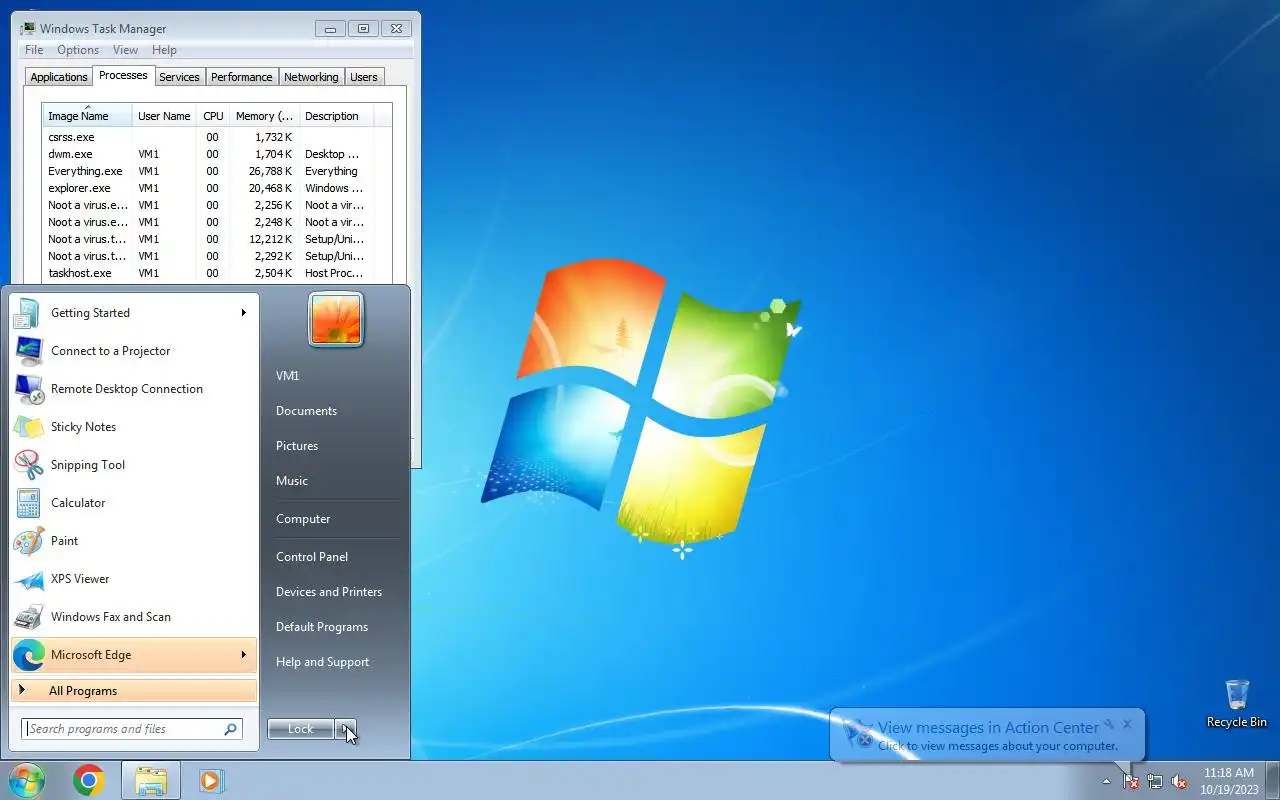Launch Microsoft Edge from Start menu
The height and width of the screenshot is (800, 1280).
[x=134, y=655]
